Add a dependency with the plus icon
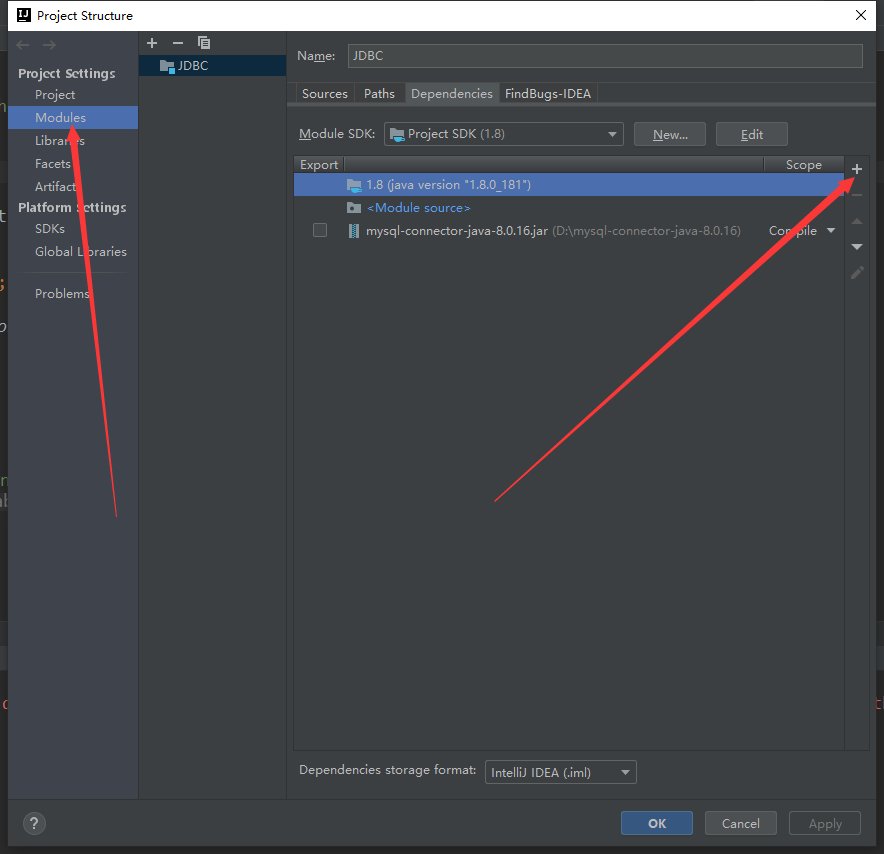884x854 pixels. click(856, 169)
